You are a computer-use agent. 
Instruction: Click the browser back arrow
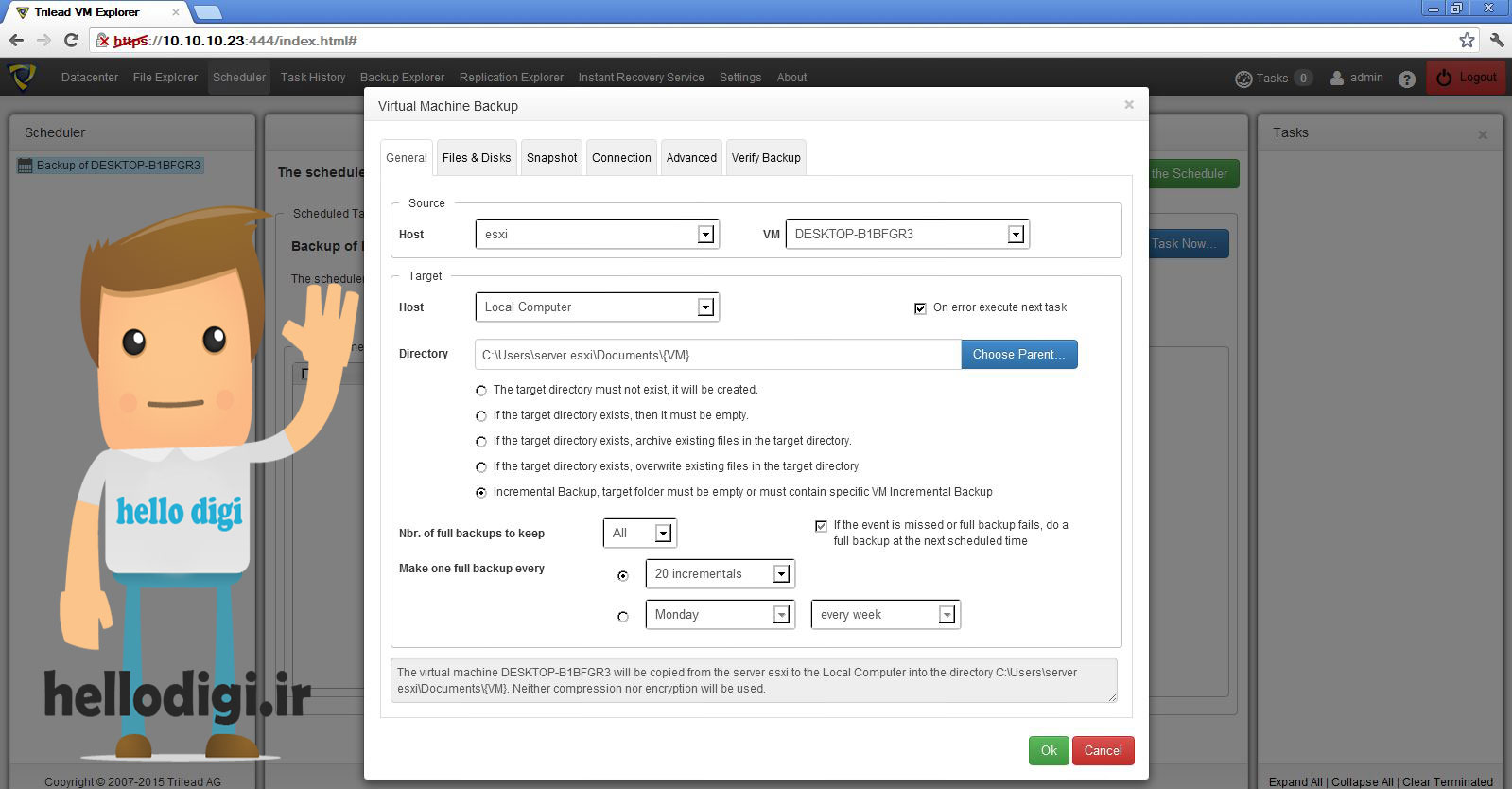[16, 40]
